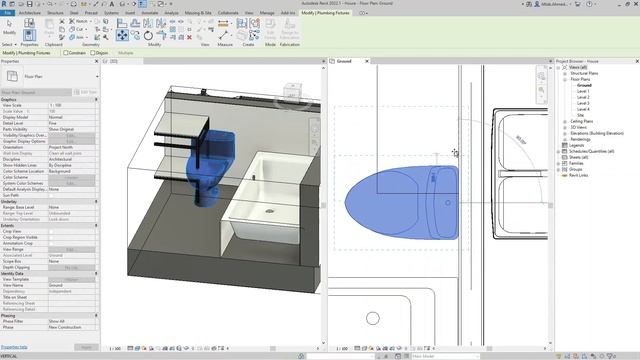Toggle the Annotation Crop checkbox

coord(51,243)
